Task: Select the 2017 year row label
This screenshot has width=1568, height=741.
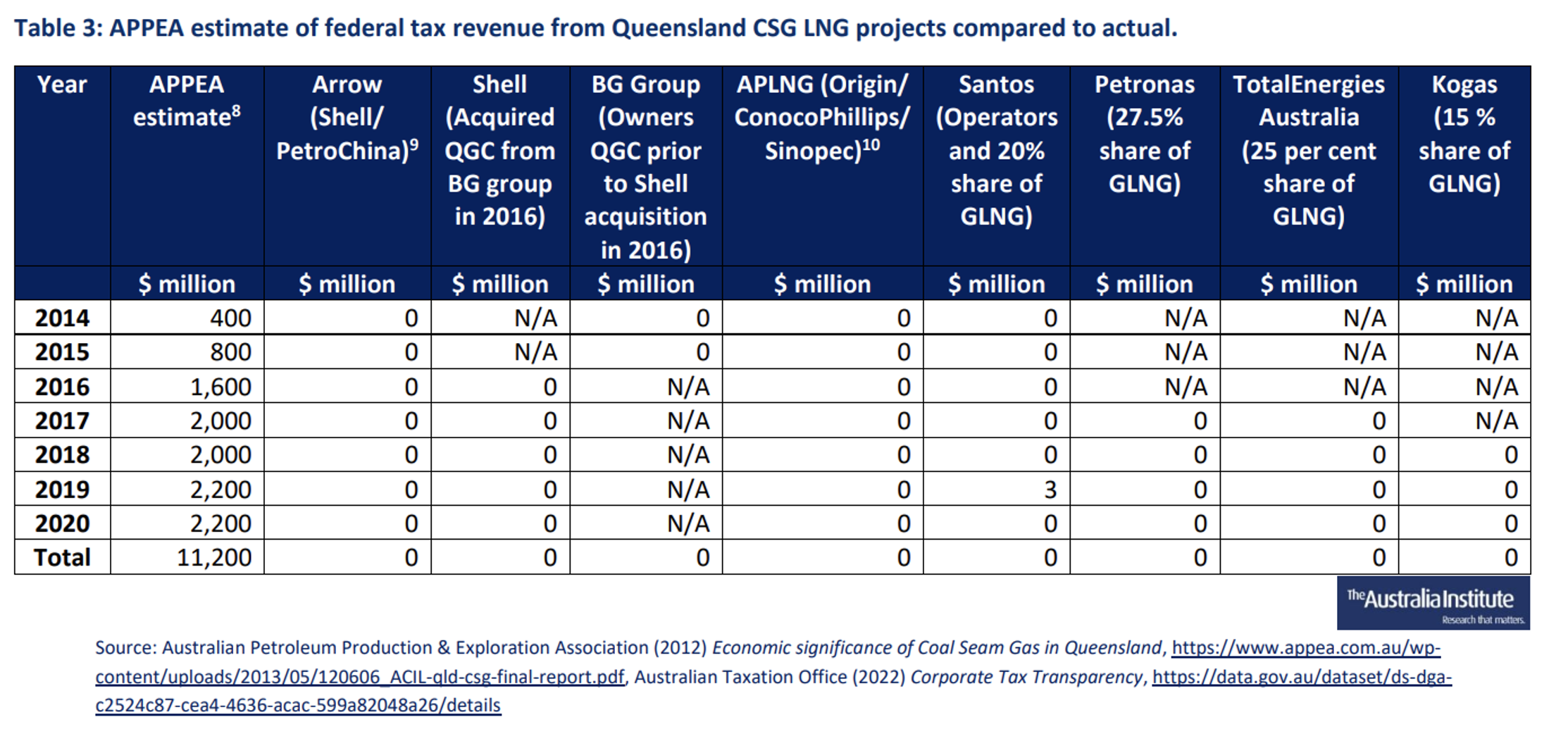Action: pos(62,421)
